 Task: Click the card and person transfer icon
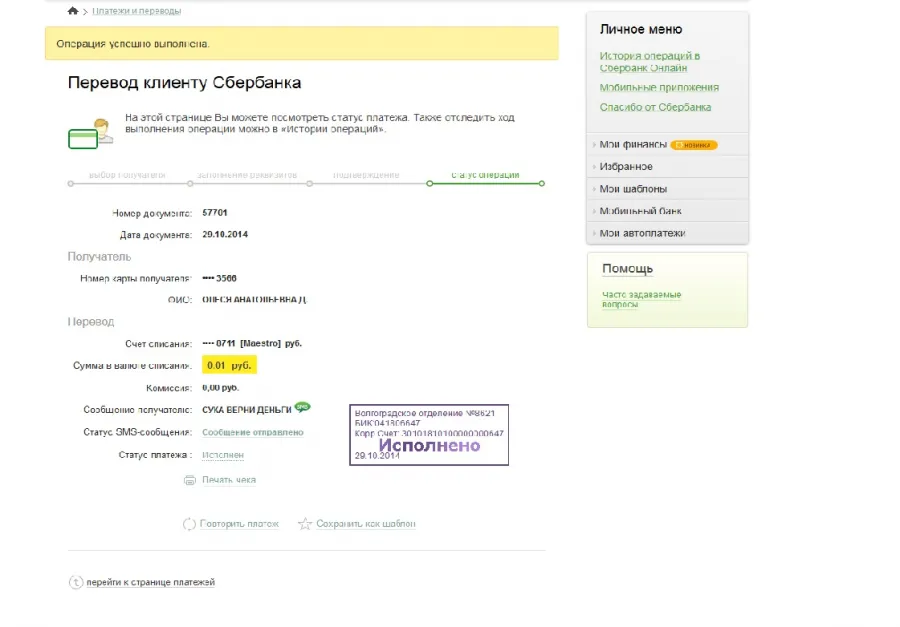(x=90, y=134)
